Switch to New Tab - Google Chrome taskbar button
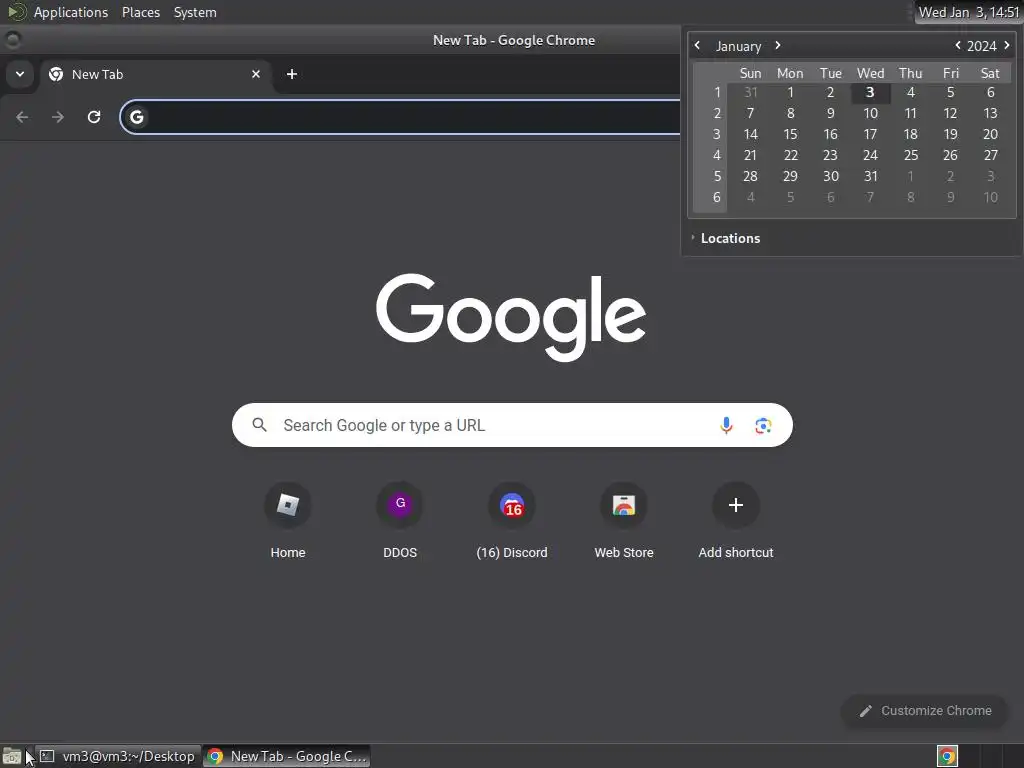Viewport: 1024px width, 768px height. click(287, 756)
